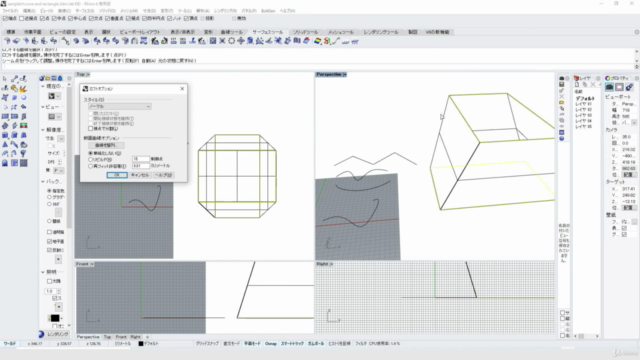The height and width of the screenshot is (360, 640).
Task: Open the プロパティ panel tab icon
Action: [x=608, y=78]
